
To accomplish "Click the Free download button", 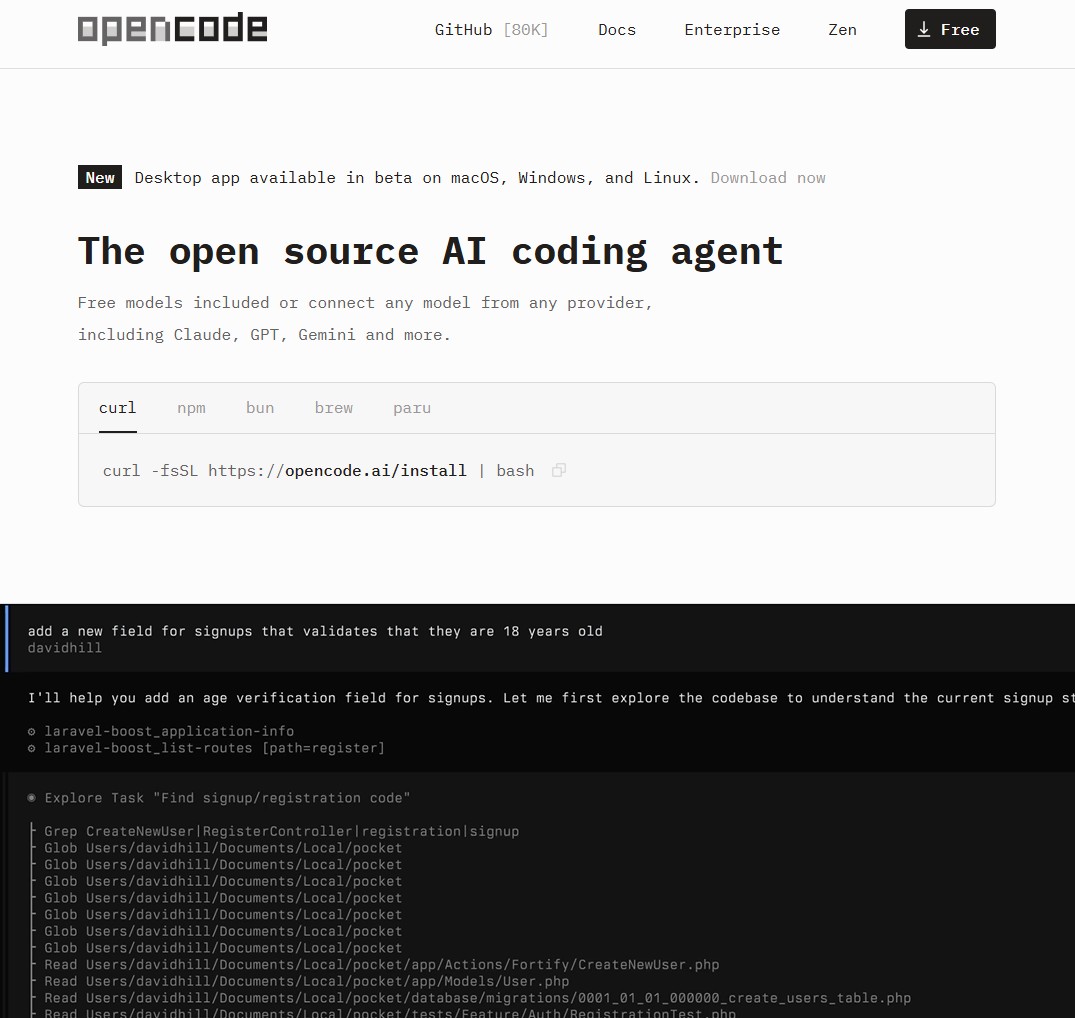I will click(x=950, y=29).
